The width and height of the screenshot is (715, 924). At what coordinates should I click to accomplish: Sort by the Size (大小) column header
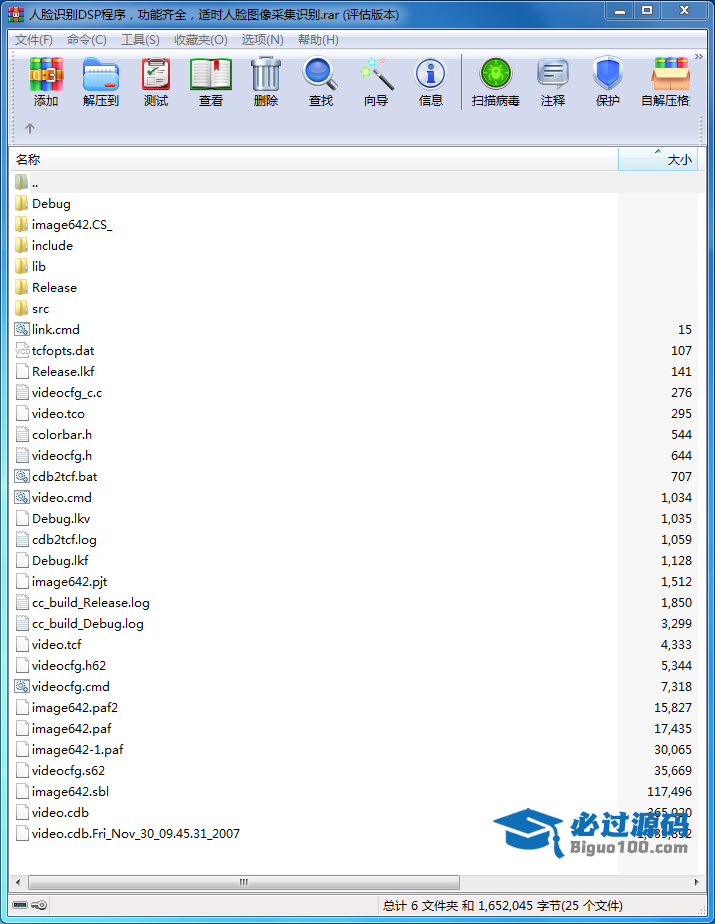[x=658, y=160]
